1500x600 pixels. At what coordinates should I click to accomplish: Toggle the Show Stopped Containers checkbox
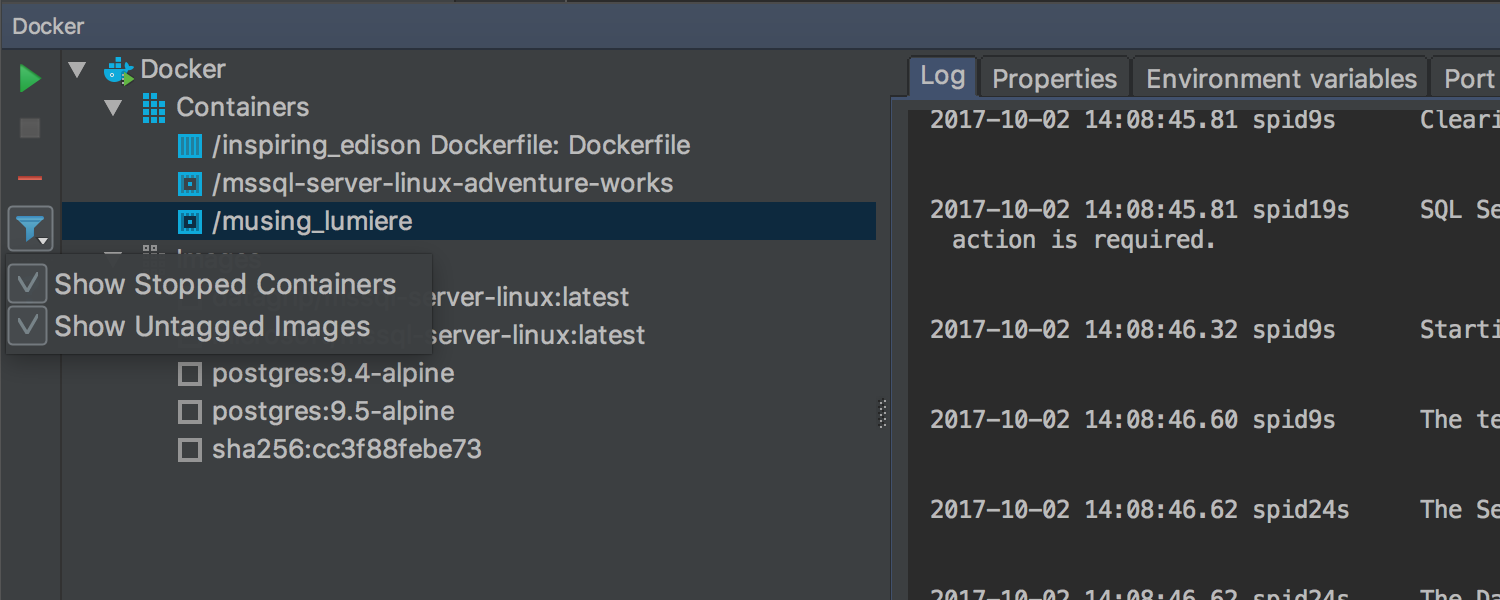pos(28,284)
